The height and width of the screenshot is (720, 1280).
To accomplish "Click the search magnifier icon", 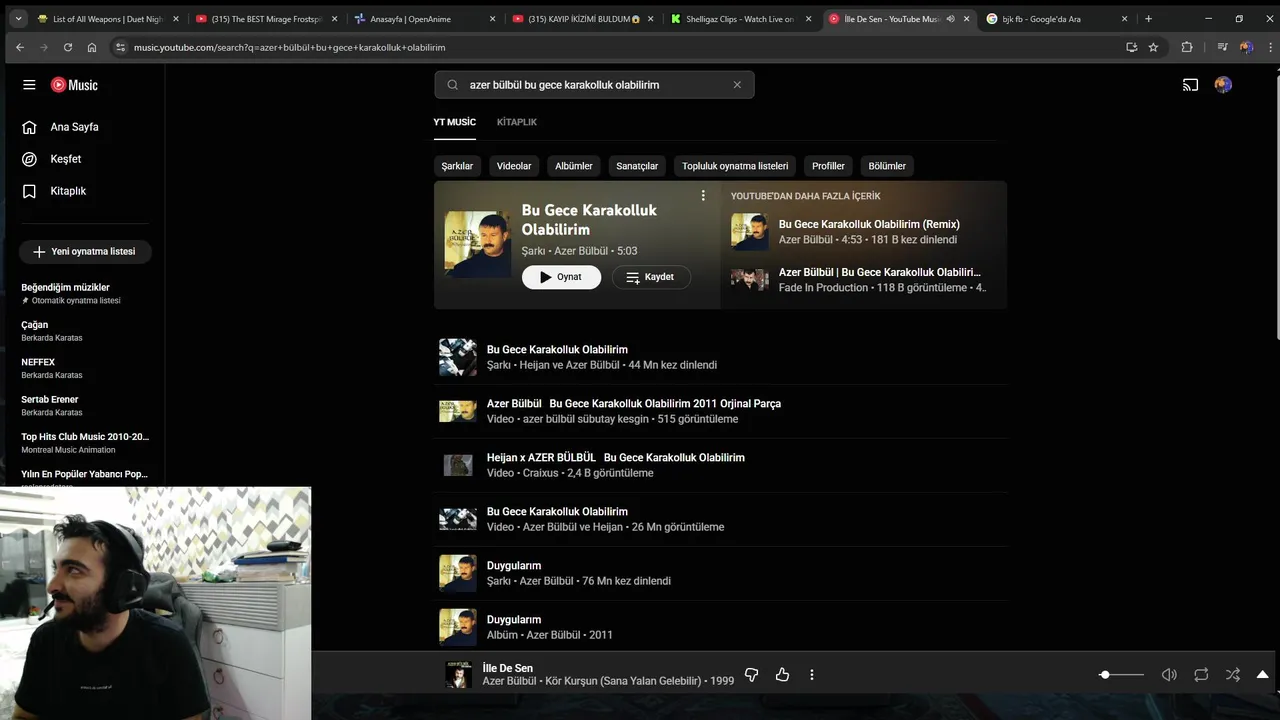I will click(452, 85).
